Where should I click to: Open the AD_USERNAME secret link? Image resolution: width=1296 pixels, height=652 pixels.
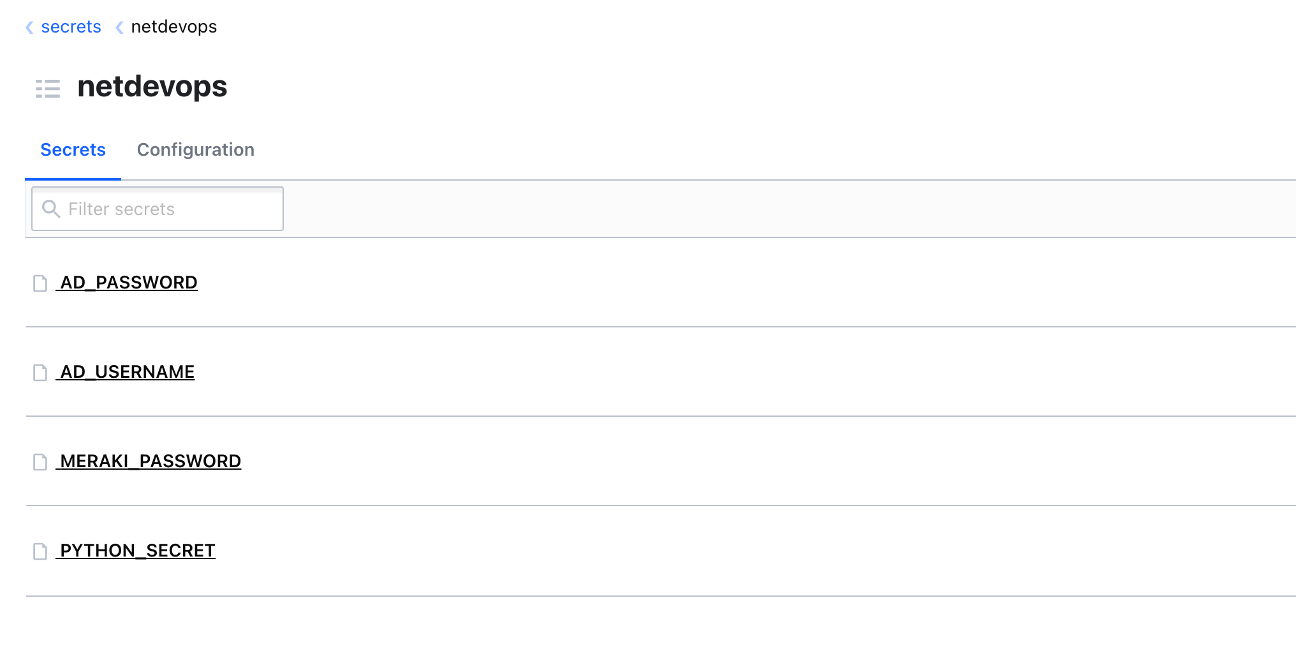coord(127,372)
